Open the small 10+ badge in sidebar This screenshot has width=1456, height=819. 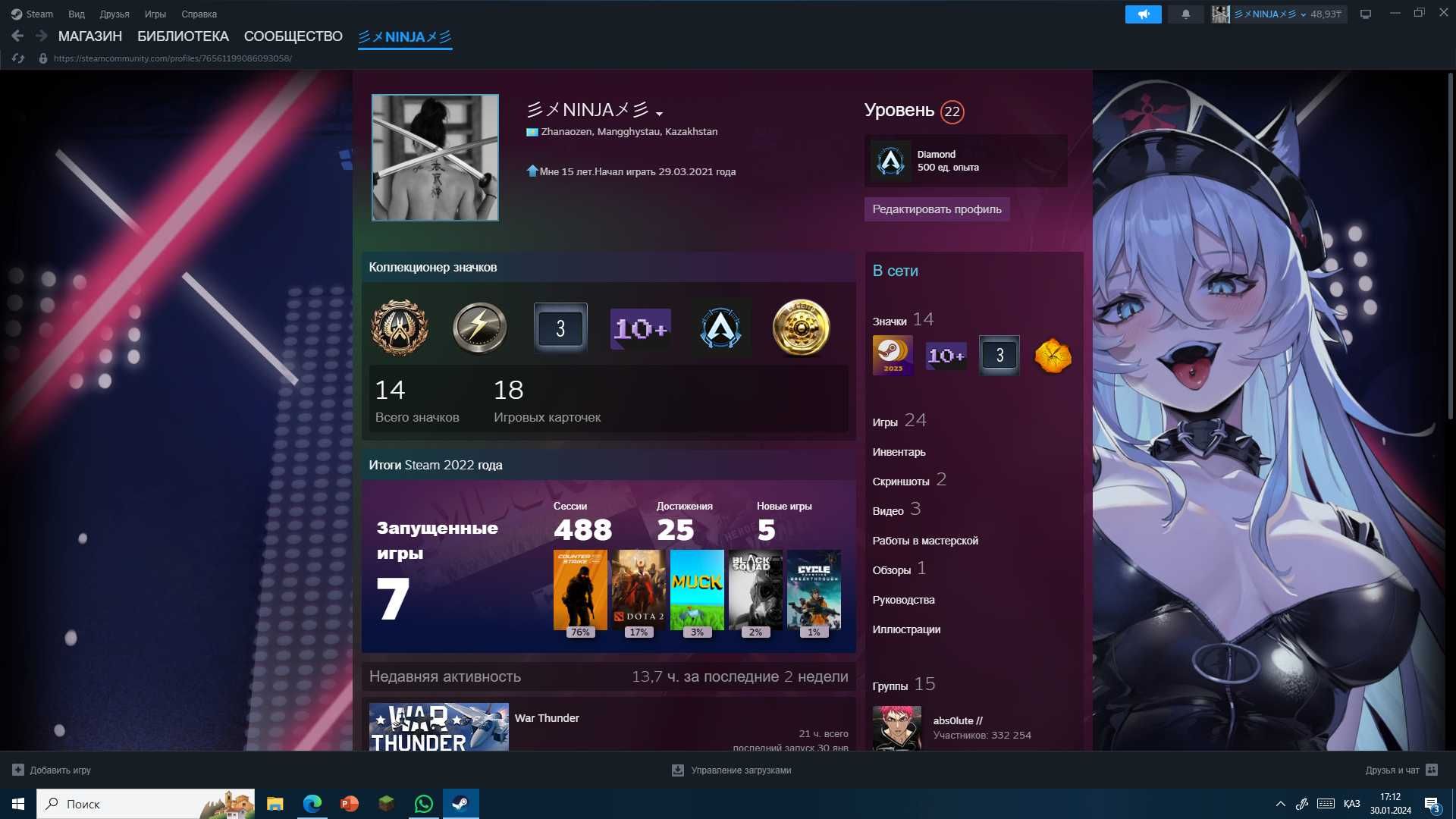click(x=946, y=355)
